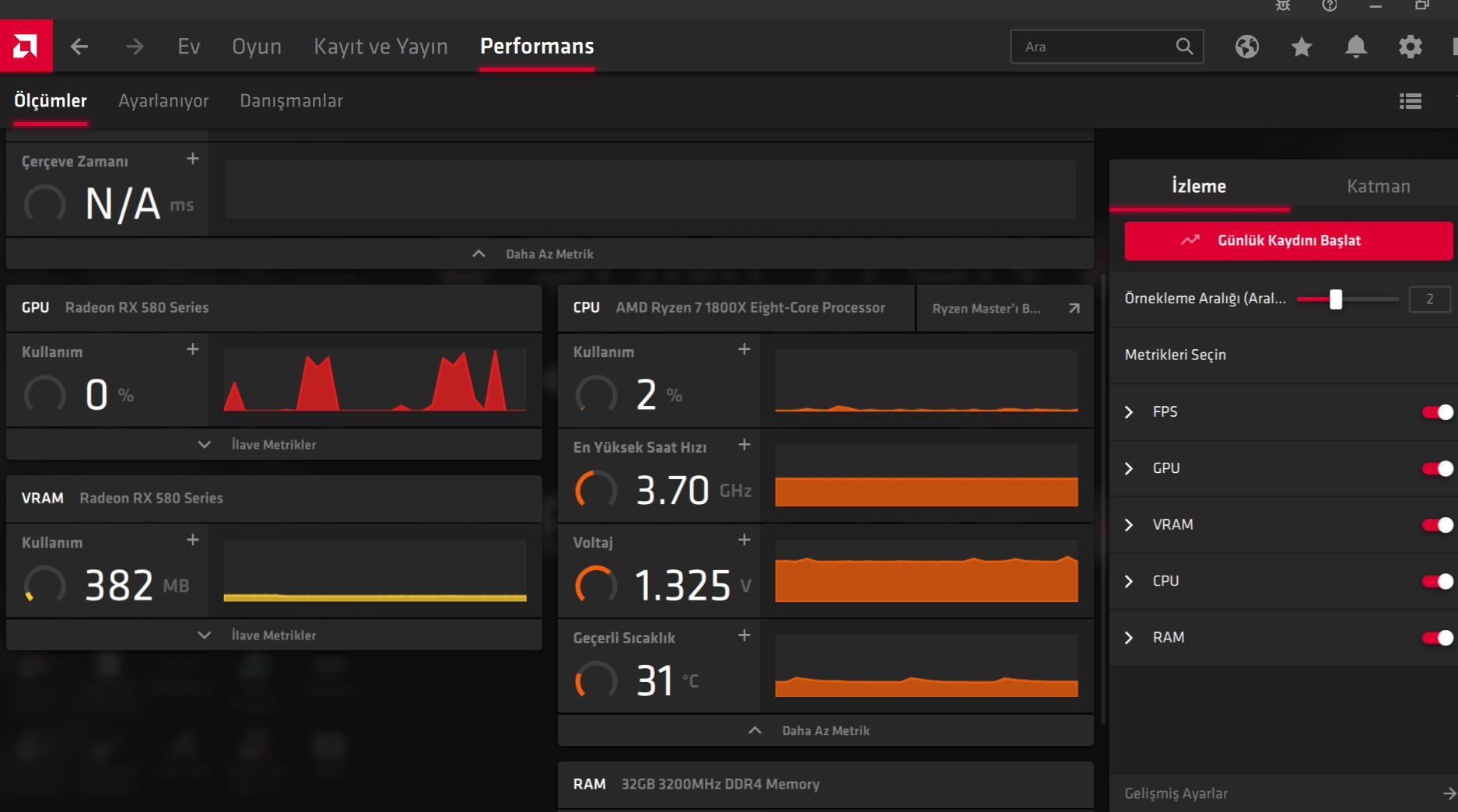Screen dimensions: 1458x812
Task: Select the İzleme panel tab
Action: pyautogui.click(x=1199, y=186)
